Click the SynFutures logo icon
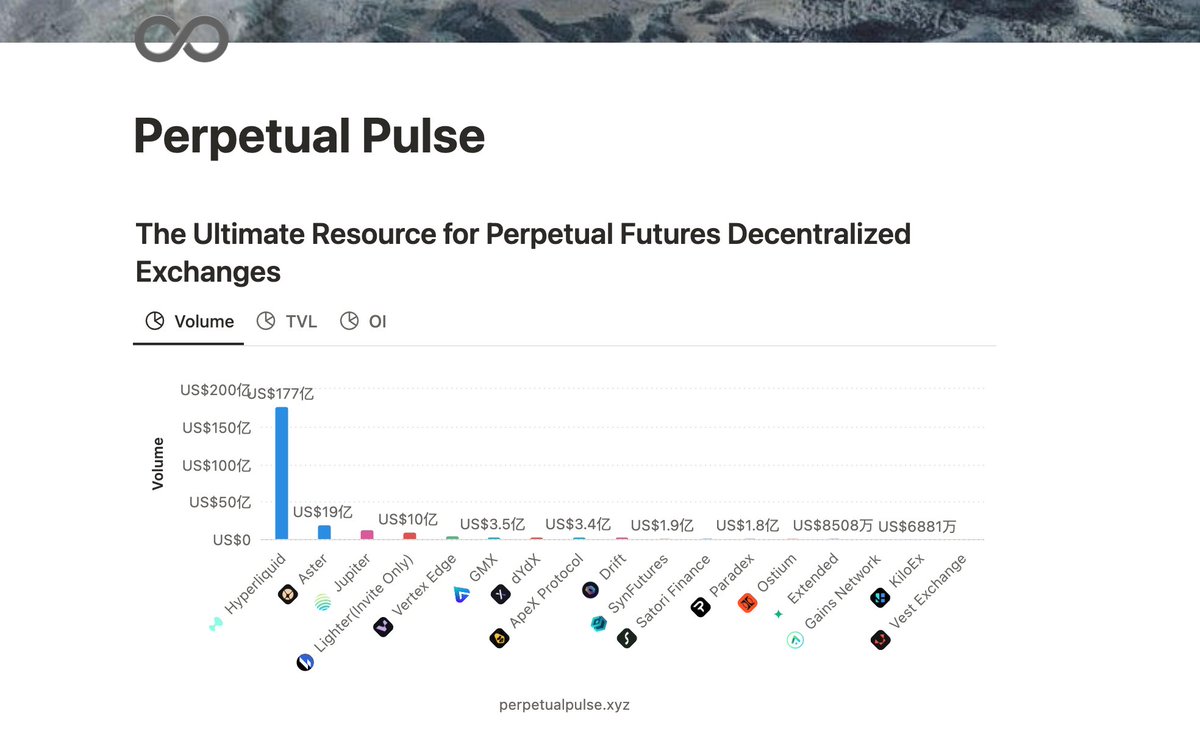The image size is (1200, 739). click(x=599, y=625)
